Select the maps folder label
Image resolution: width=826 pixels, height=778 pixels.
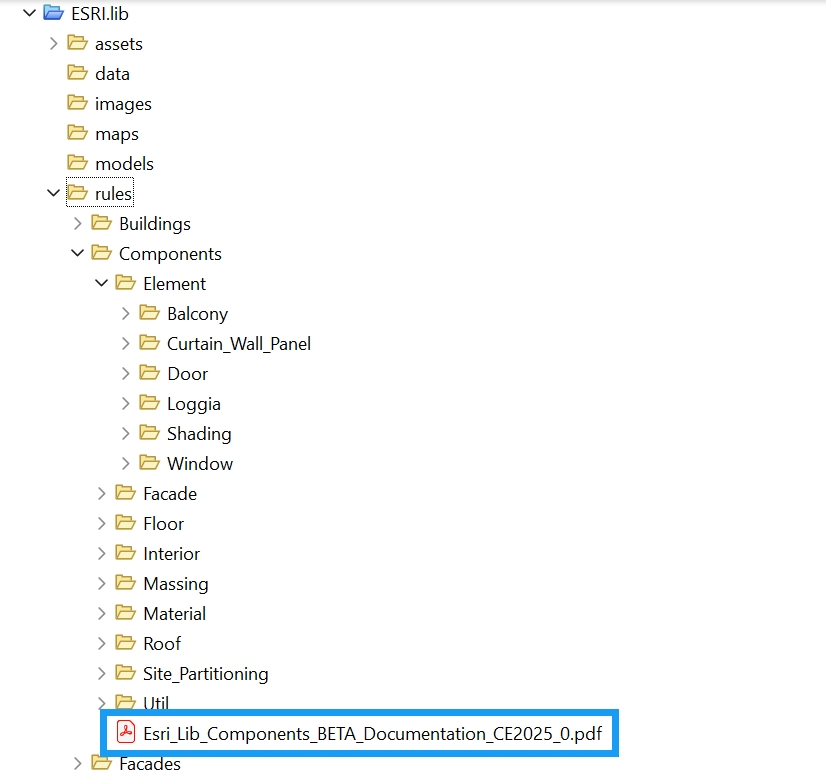coord(117,135)
